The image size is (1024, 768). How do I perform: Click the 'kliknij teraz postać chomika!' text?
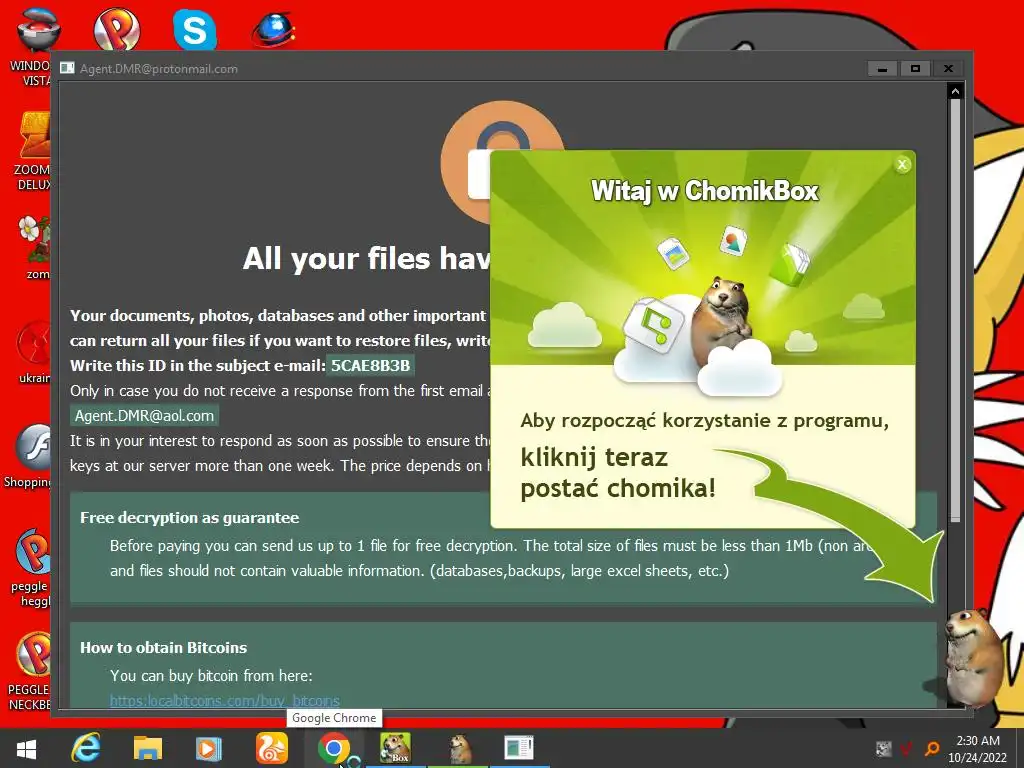(x=618, y=473)
